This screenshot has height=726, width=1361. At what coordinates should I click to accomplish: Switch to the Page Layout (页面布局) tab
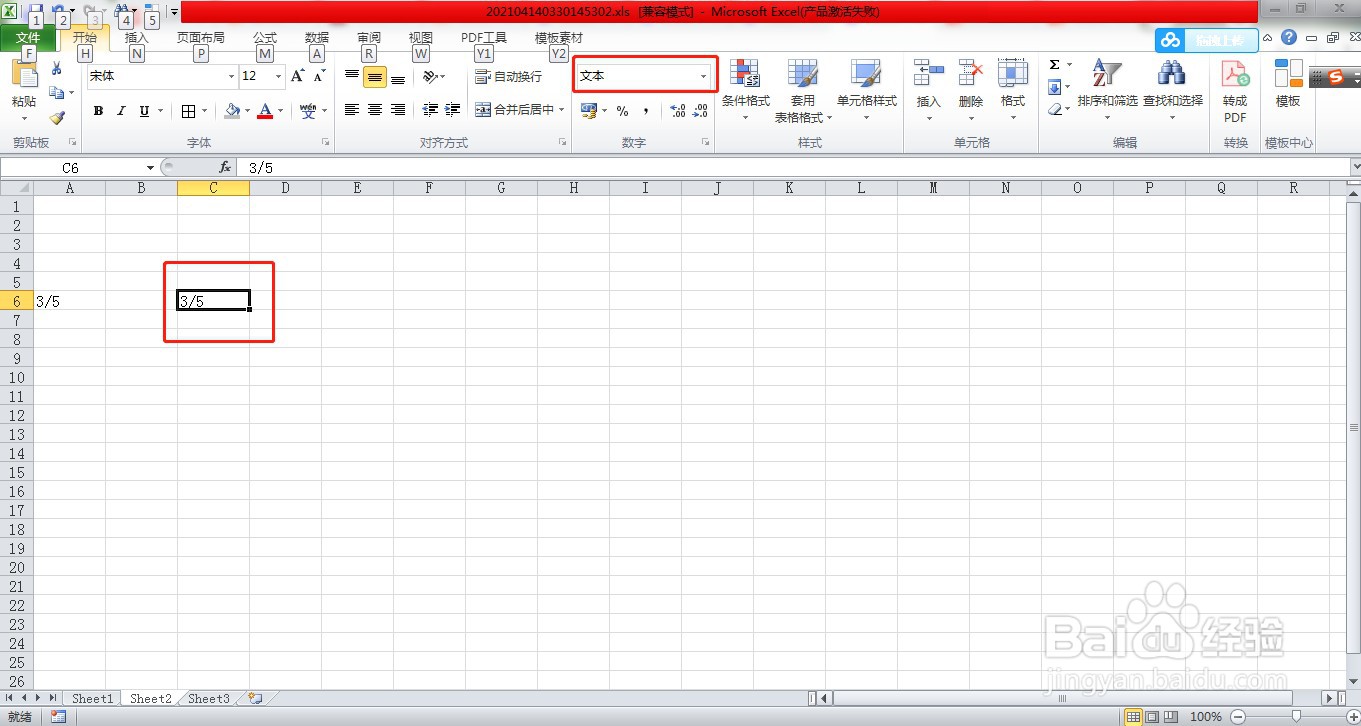pyautogui.click(x=200, y=38)
